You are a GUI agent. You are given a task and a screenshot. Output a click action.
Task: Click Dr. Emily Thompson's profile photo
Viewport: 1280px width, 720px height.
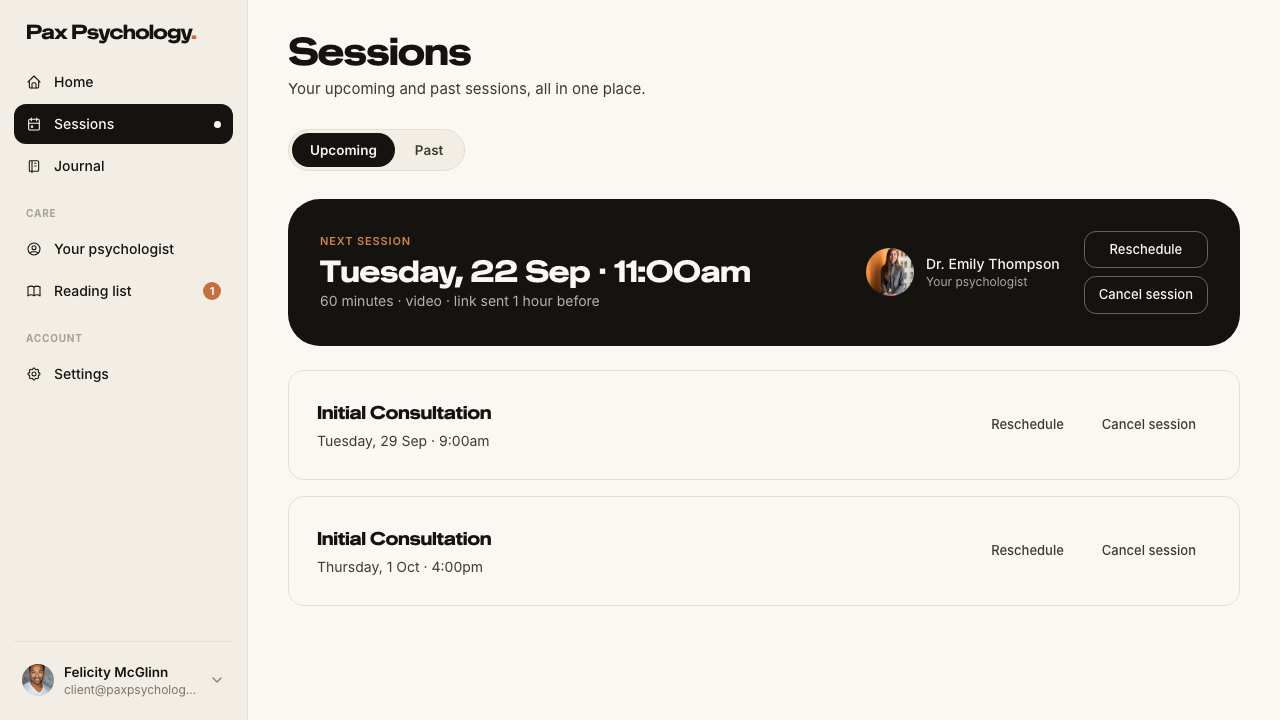(x=890, y=272)
